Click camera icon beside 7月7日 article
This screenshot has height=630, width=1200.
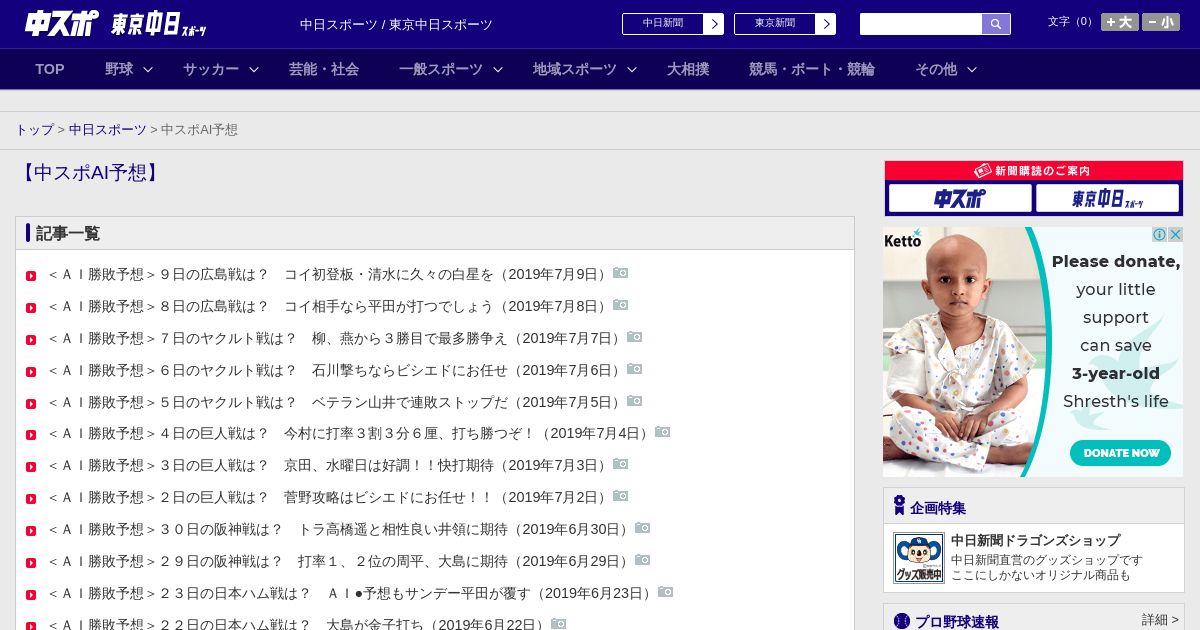click(x=635, y=337)
